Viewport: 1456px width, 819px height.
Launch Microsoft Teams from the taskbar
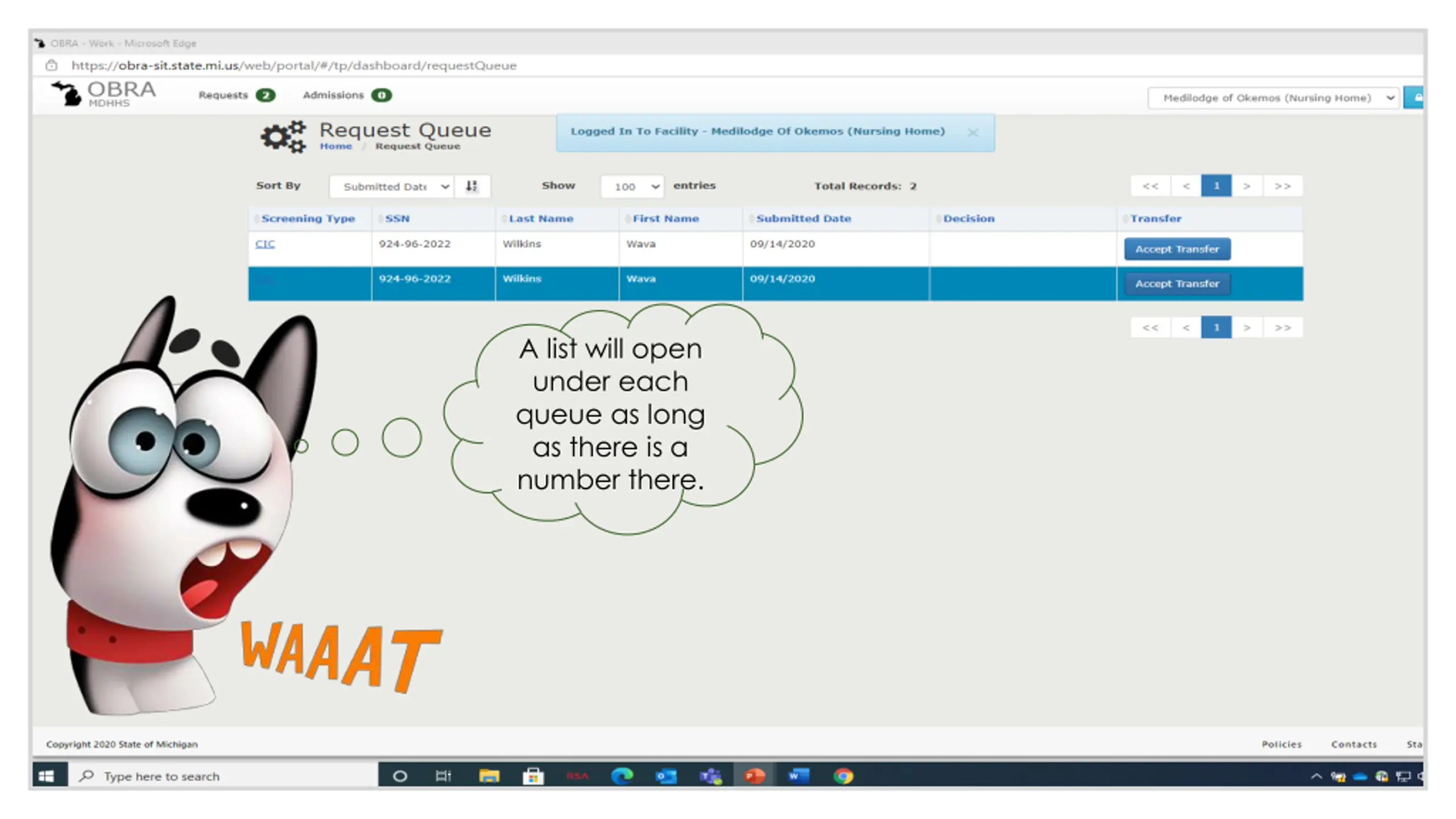pyautogui.click(x=710, y=776)
